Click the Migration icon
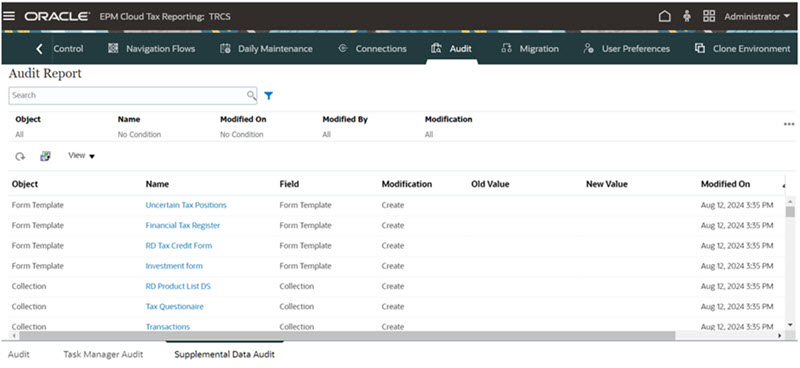 507,48
